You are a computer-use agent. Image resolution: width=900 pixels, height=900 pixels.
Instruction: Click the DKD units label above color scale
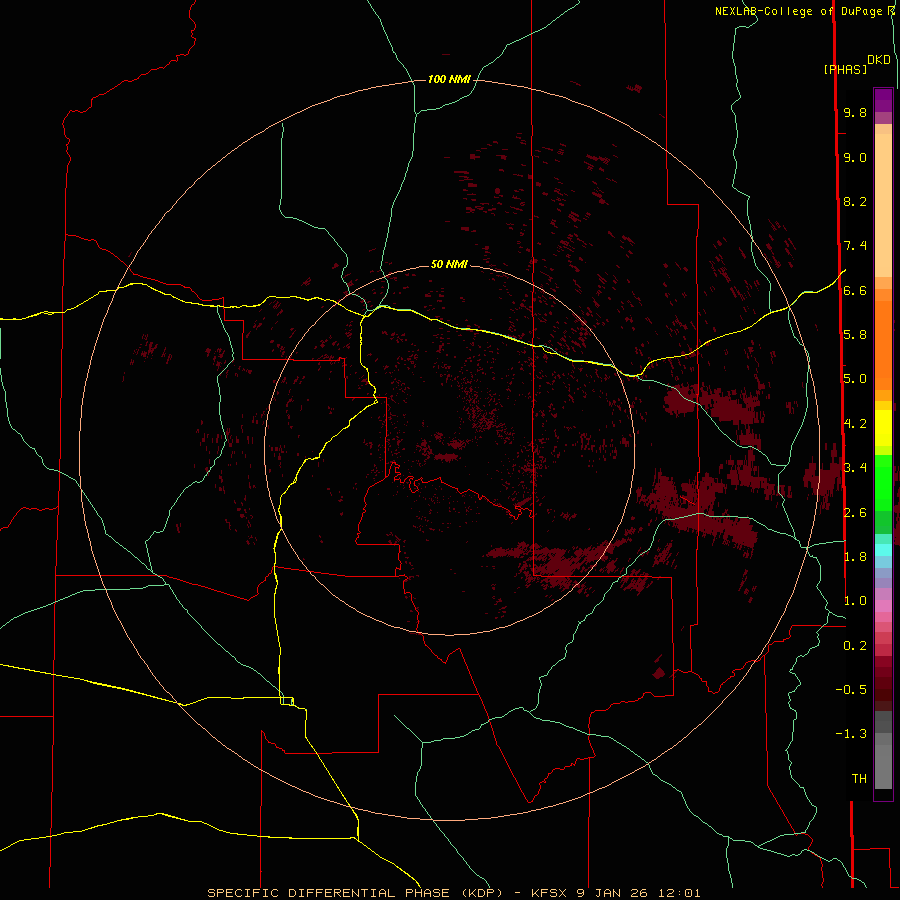click(879, 60)
